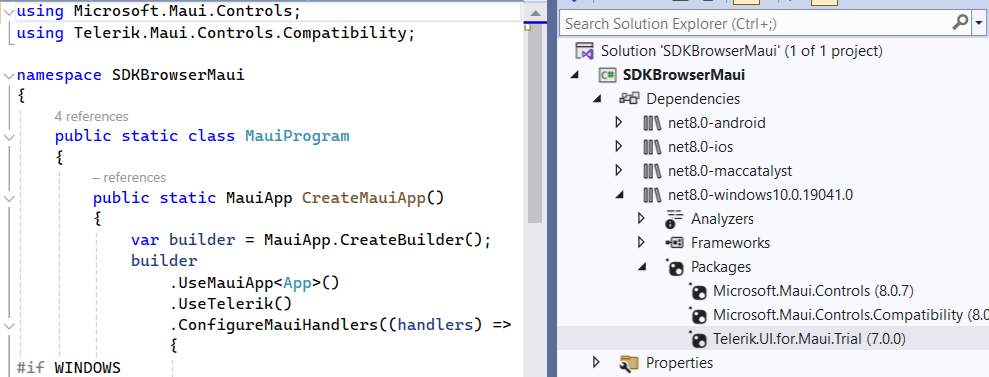Open the '4 references' CodeLens link
Image resolution: width=989 pixels, height=377 pixels.
point(91,116)
